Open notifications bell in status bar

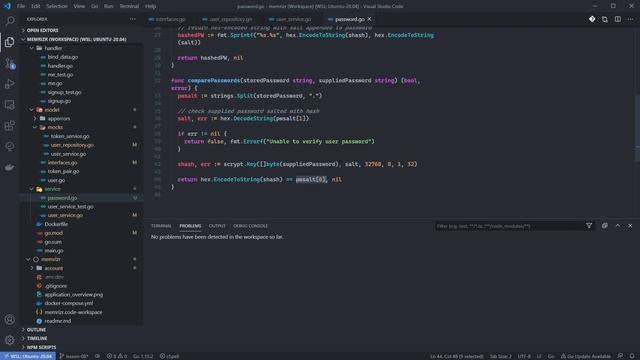[x=632, y=356]
